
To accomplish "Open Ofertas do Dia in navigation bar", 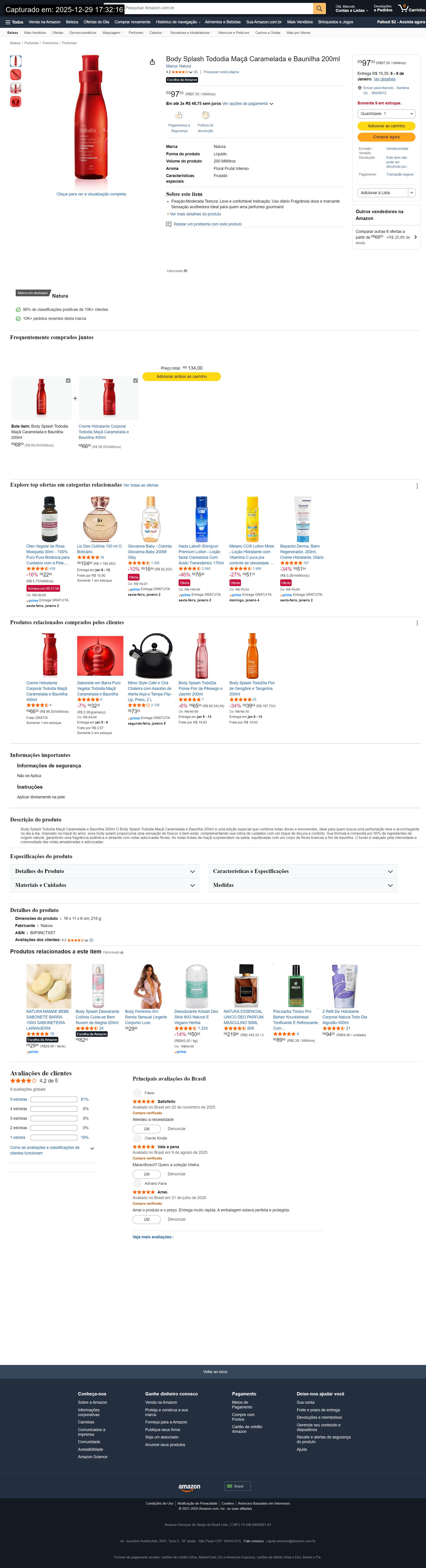I will pyautogui.click(x=96, y=22).
